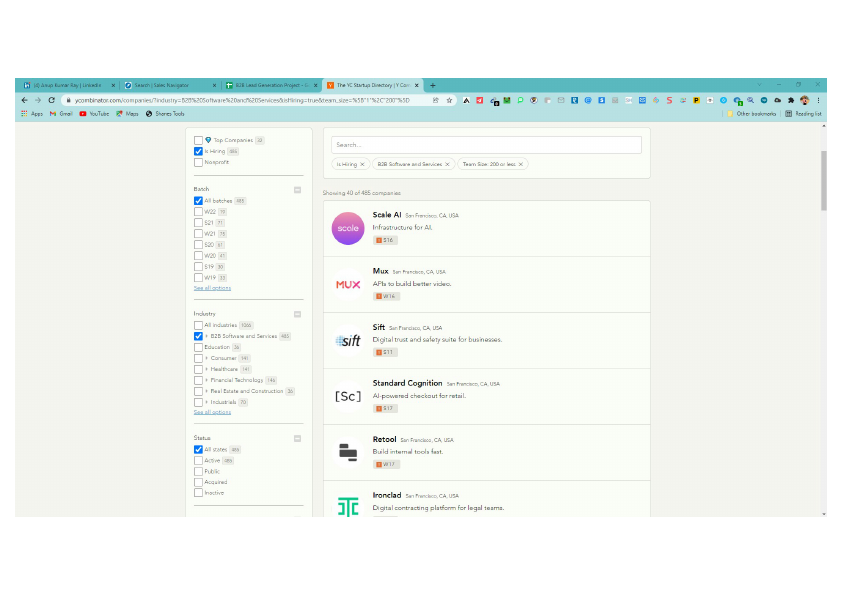Viewport: 842px width, 595px height.
Task: Open the Chrome three-dot menu
Action: pos(818,100)
